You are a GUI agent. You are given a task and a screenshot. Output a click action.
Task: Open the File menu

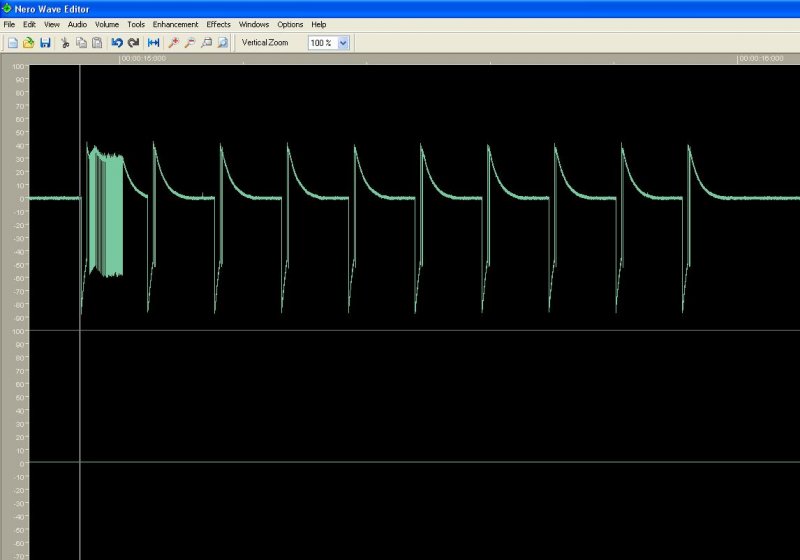[9, 24]
